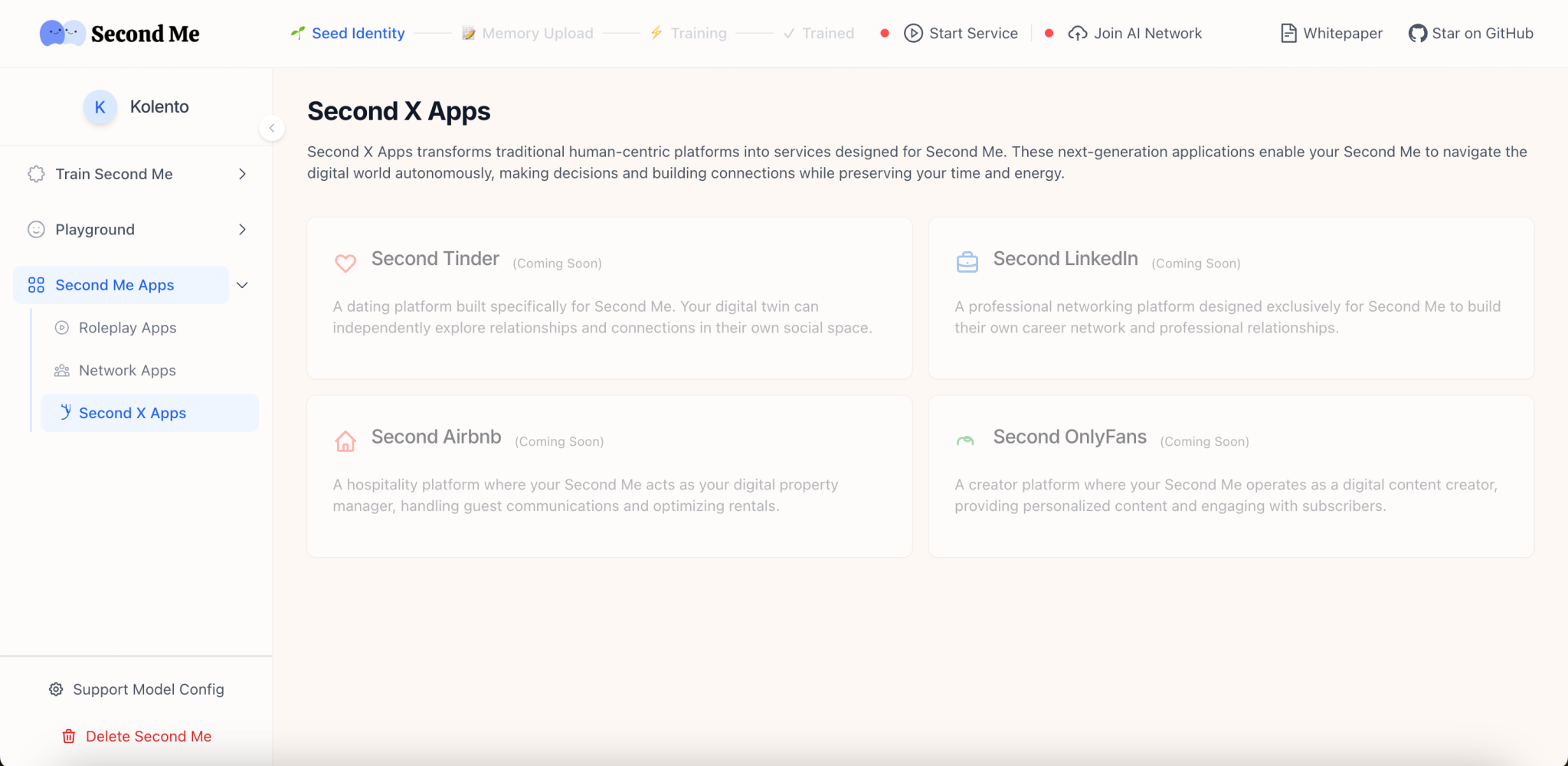Image resolution: width=1568 pixels, height=766 pixels.
Task: Click the Second Tinder heart icon
Action: tap(345, 263)
